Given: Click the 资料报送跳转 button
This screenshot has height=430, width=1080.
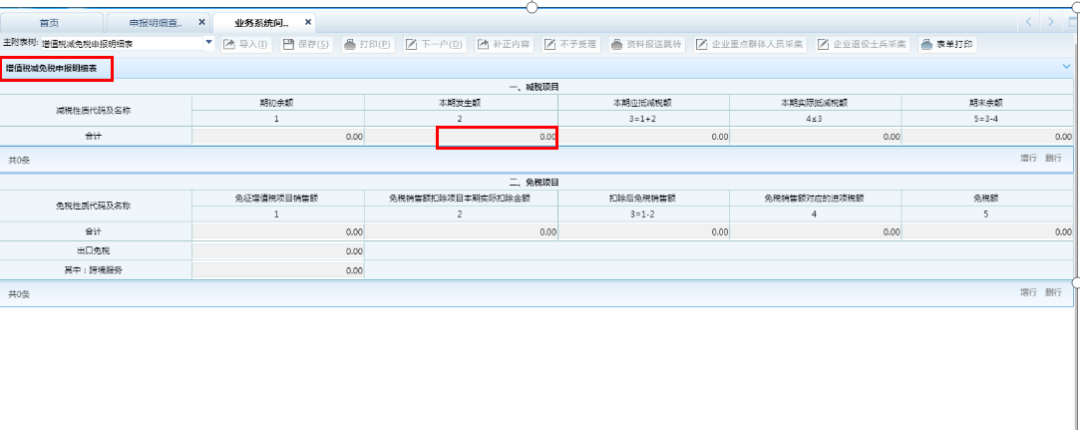Looking at the screenshot, I should pos(647,45).
